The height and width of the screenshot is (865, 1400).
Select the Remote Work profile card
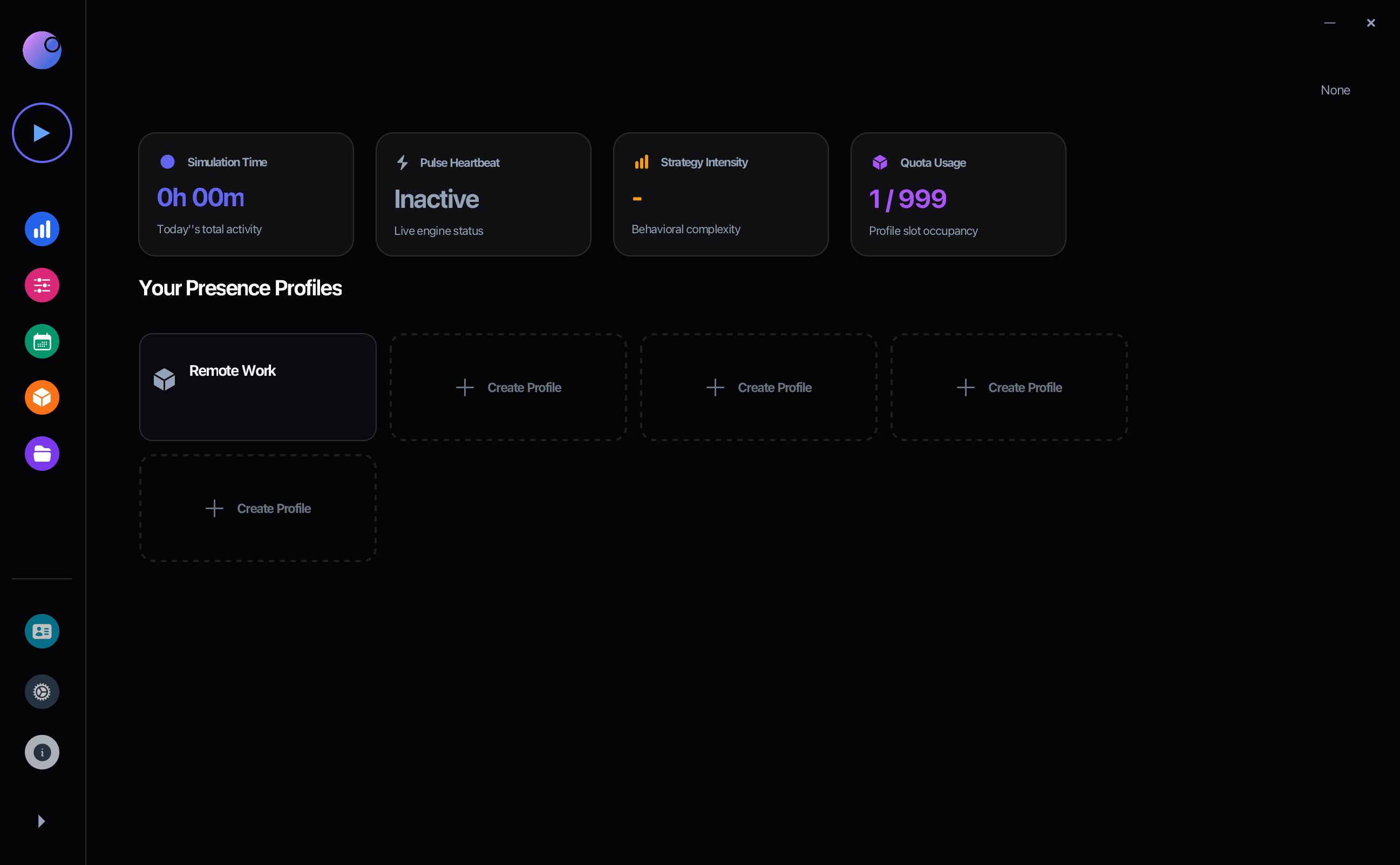coord(257,387)
